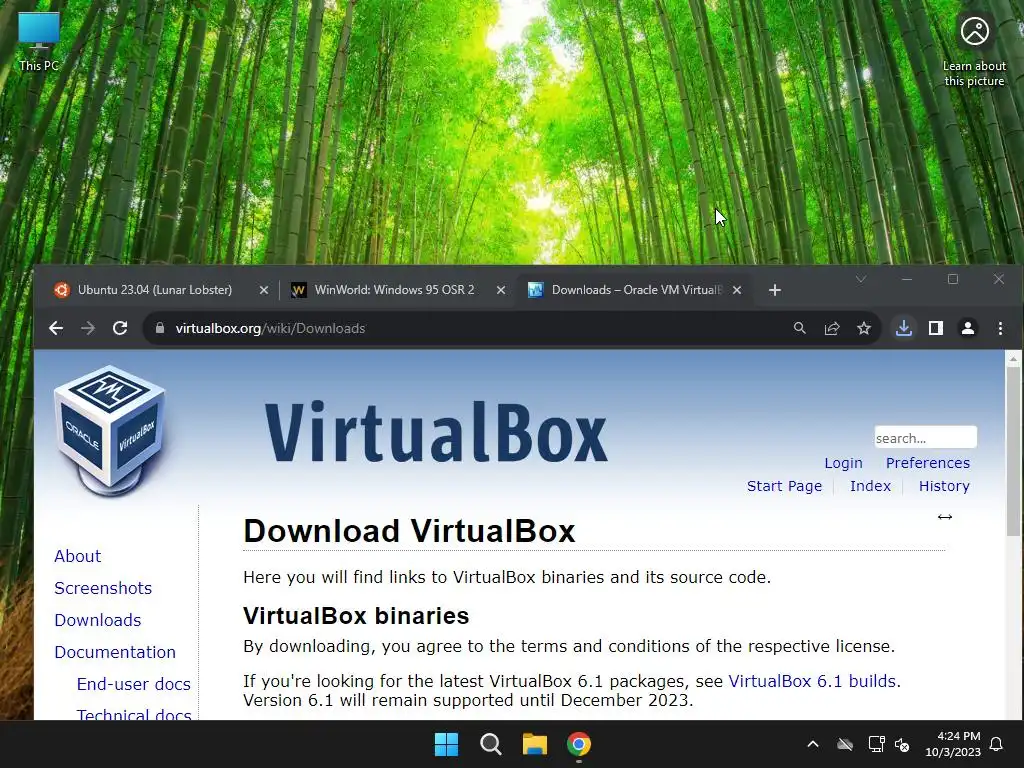Image resolution: width=1024 pixels, height=768 pixels.
Task: Click the Download VirtualBox heading
Action: click(x=409, y=530)
